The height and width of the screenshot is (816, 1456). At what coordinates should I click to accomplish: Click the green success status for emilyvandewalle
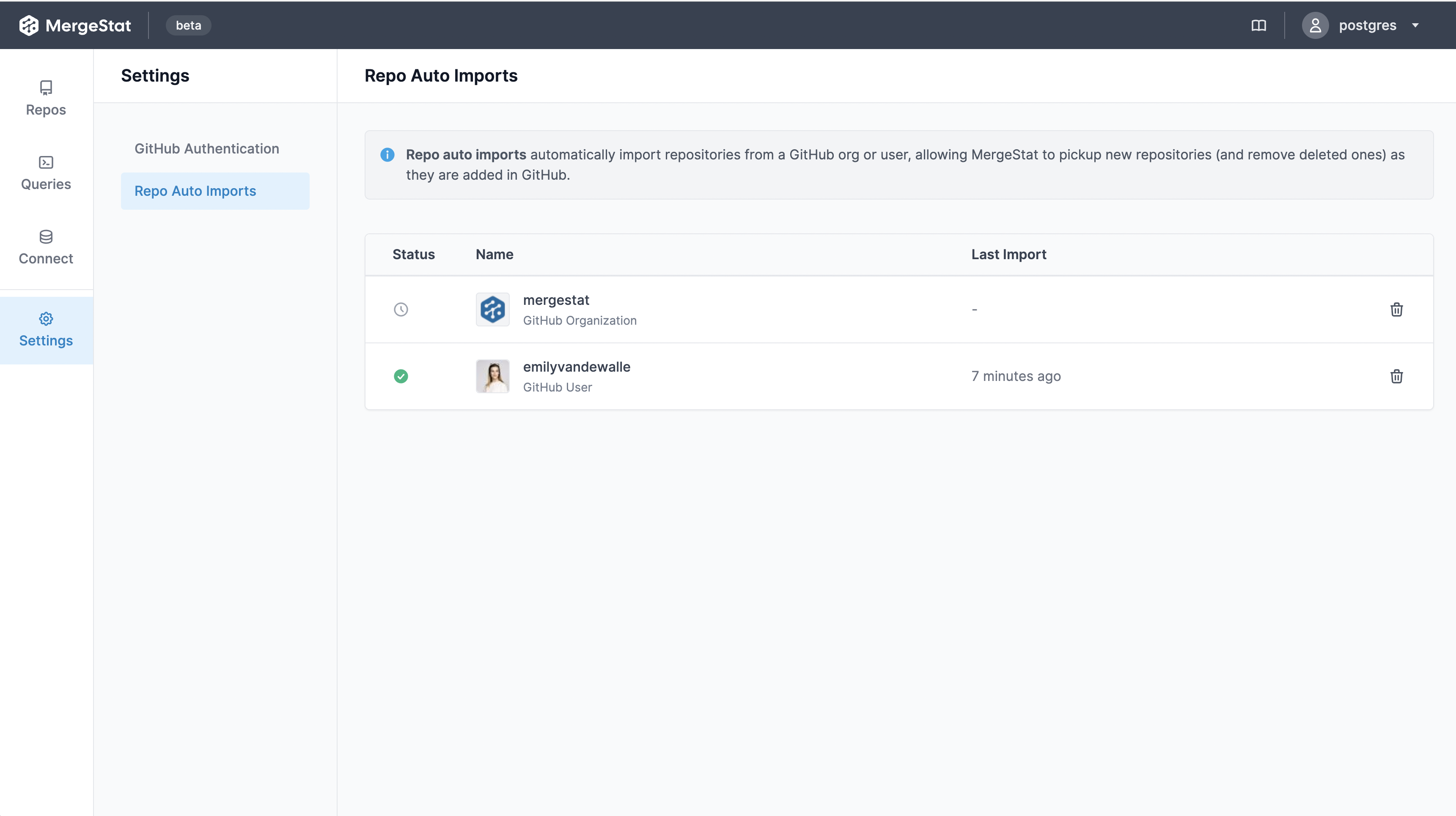[401, 376]
